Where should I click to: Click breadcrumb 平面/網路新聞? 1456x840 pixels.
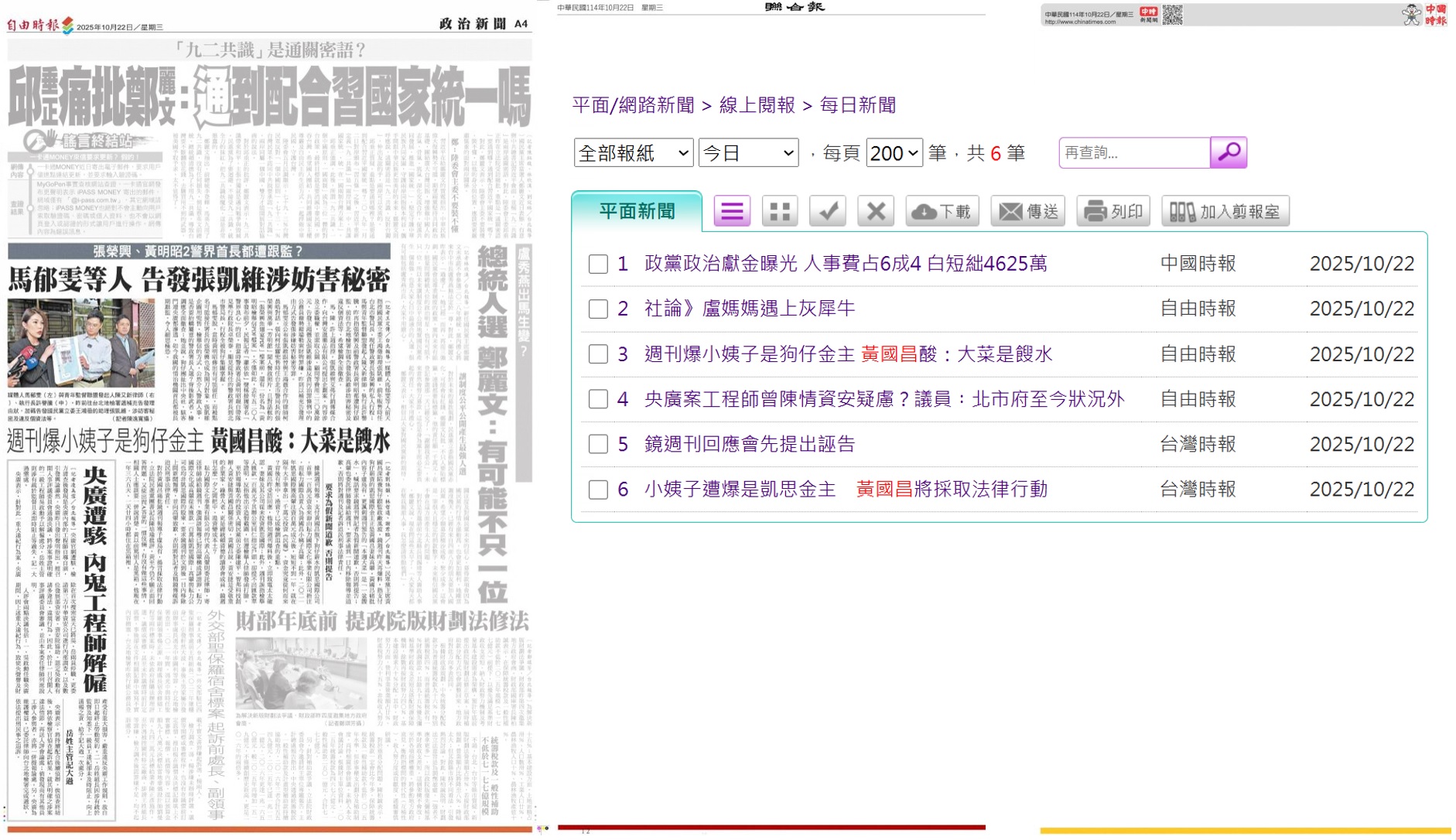(634, 105)
